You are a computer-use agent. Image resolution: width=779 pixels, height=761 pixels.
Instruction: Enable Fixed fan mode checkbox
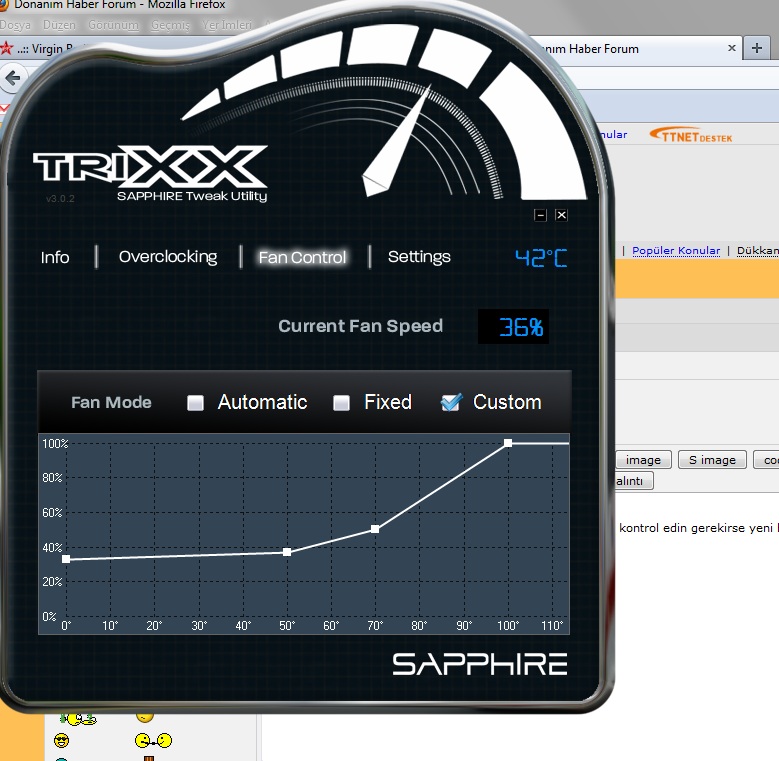coord(341,402)
